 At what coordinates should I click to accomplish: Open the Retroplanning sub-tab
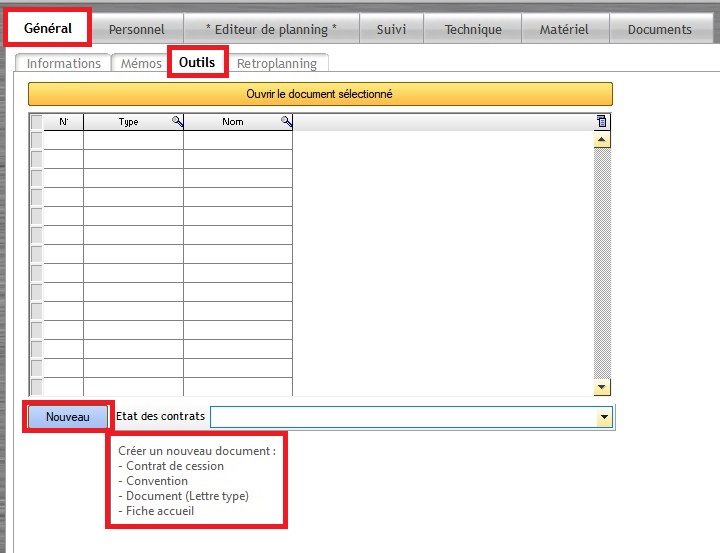pos(276,64)
